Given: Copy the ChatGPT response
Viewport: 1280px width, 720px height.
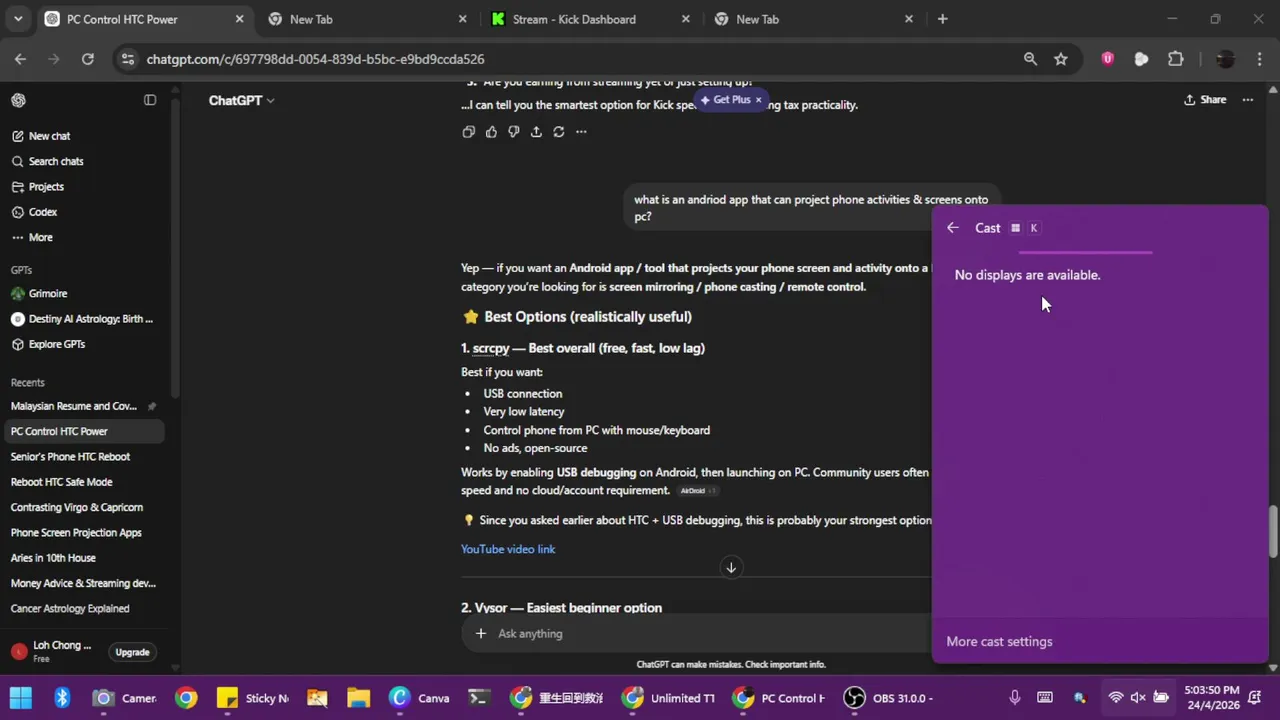Looking at the screenshot, I should click(x=468, y=132).
